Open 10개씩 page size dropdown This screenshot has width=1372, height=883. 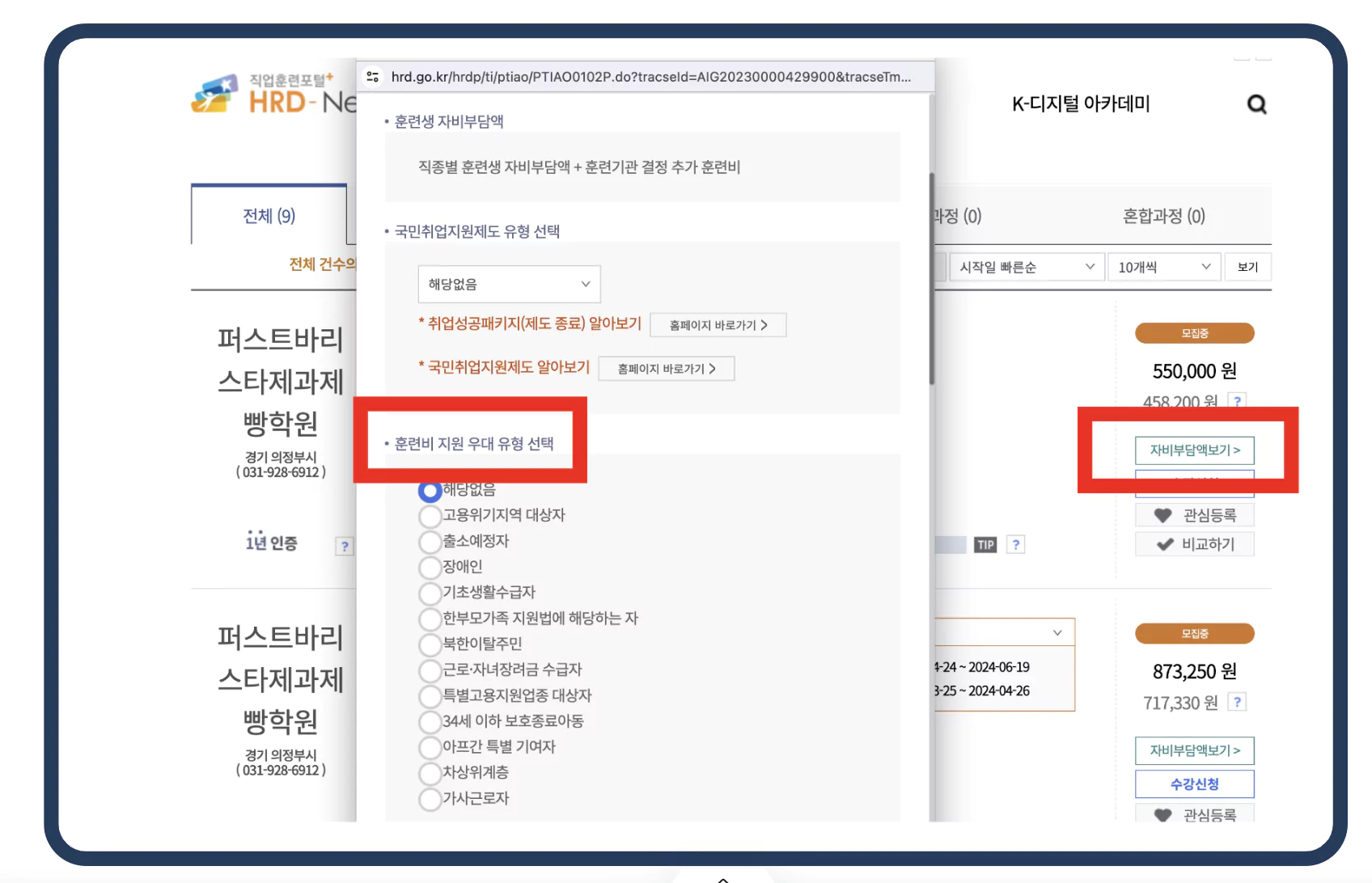1163,267
